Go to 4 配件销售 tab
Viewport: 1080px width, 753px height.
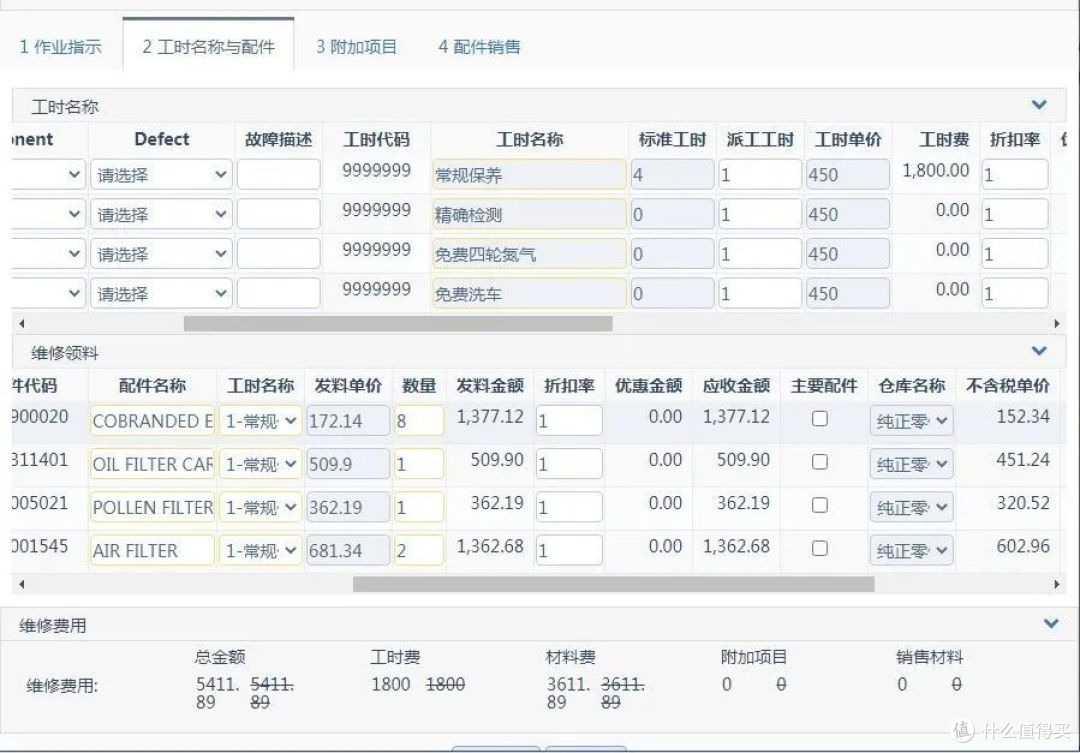coord(479,47)
